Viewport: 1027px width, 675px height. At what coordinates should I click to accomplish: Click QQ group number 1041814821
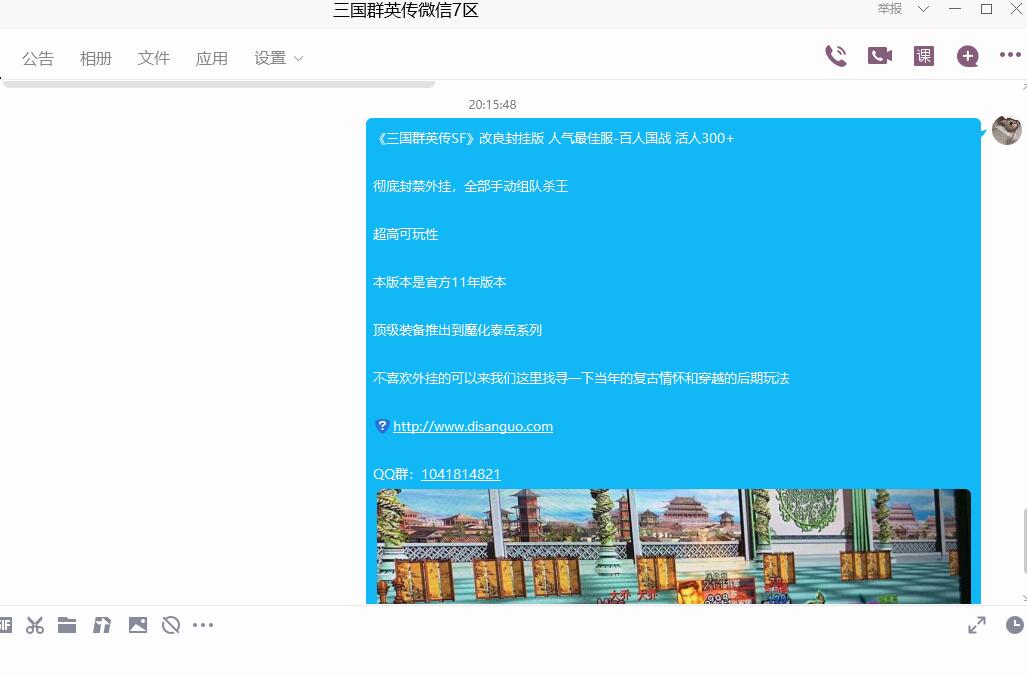[x=461, y=474]
